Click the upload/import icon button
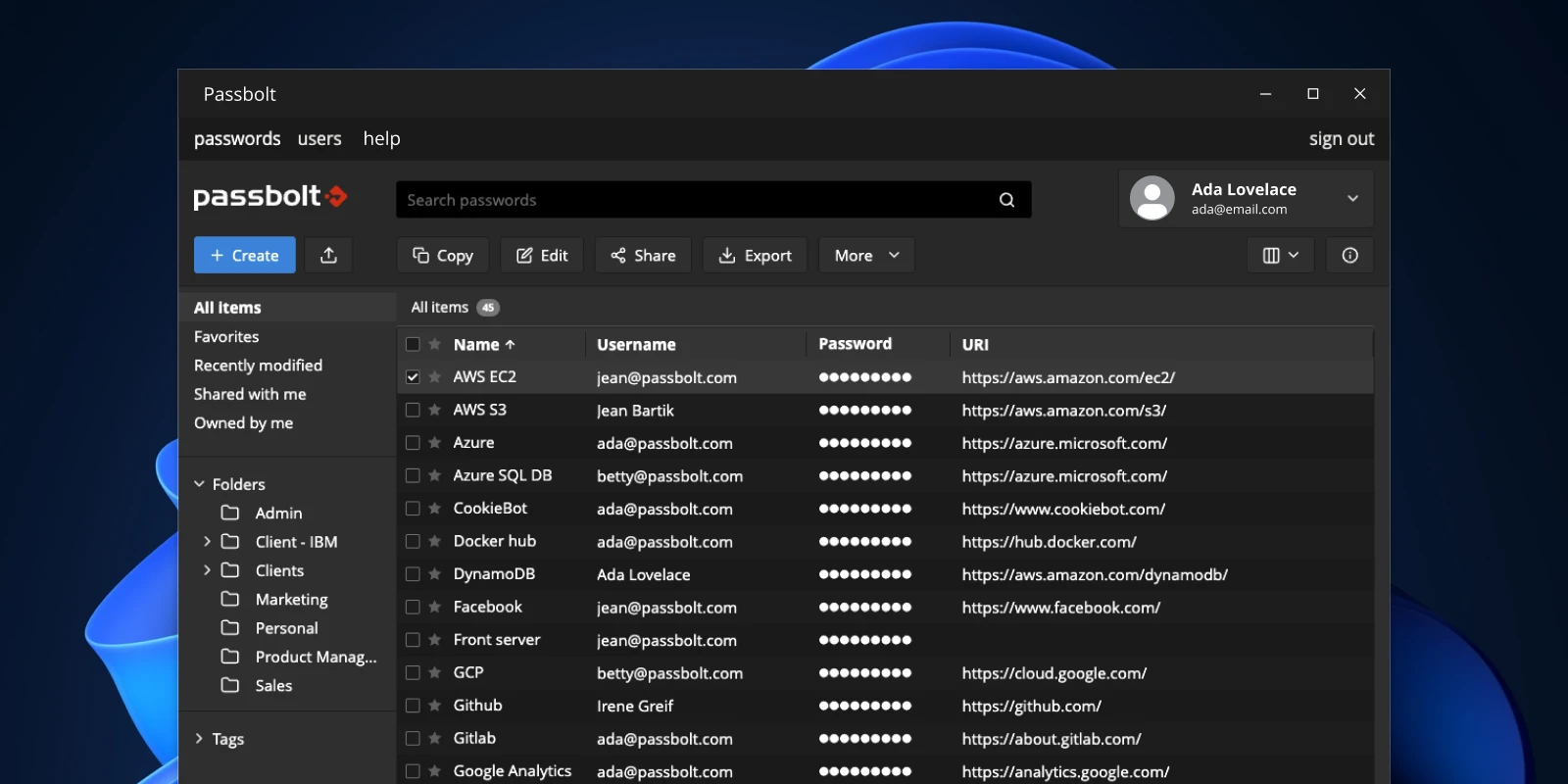Image resolution: width=1568 pixels, height=784 pixels. click(x=328, y=255)
